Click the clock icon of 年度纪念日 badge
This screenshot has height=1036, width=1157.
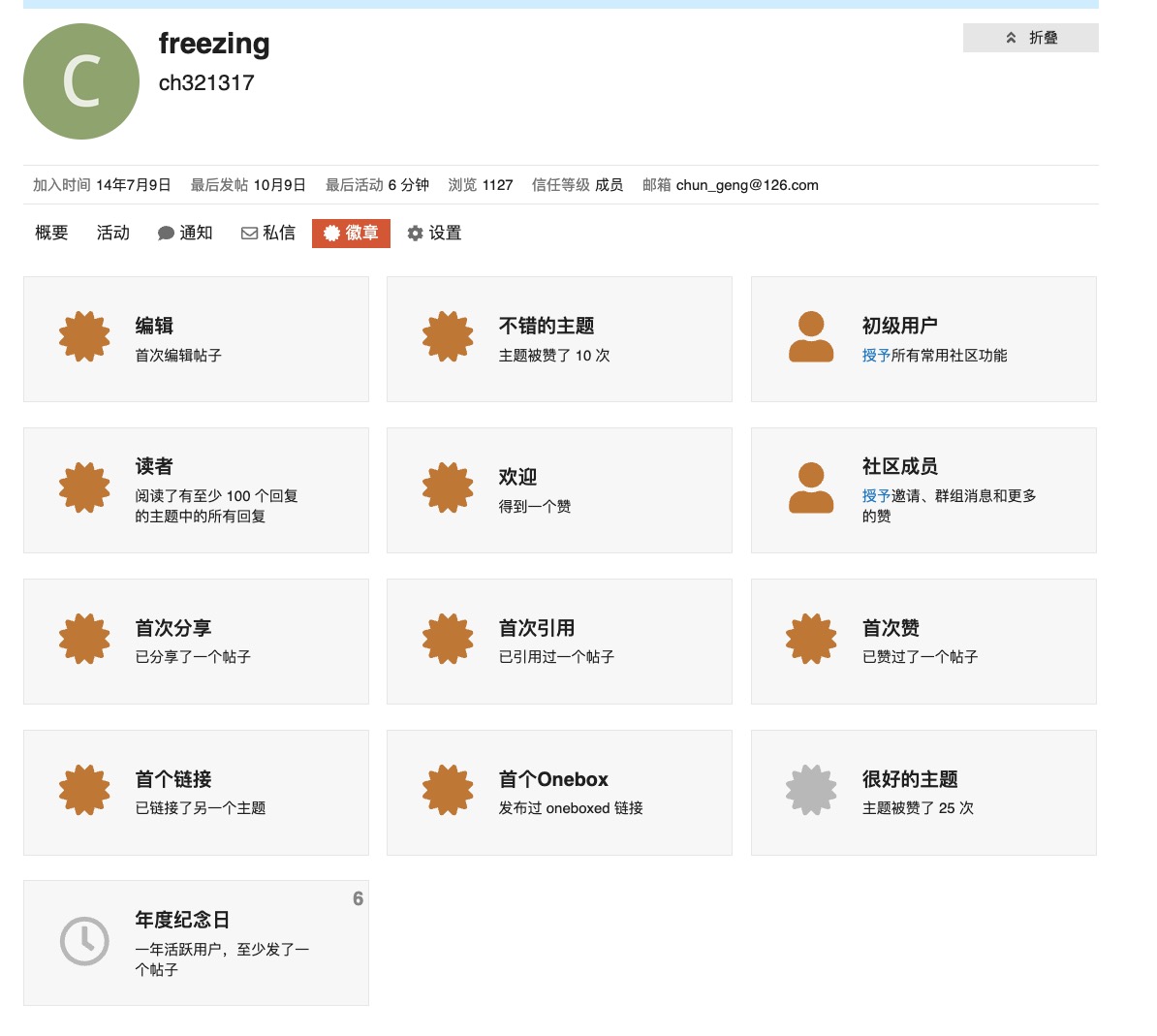(x=84, y=941)
